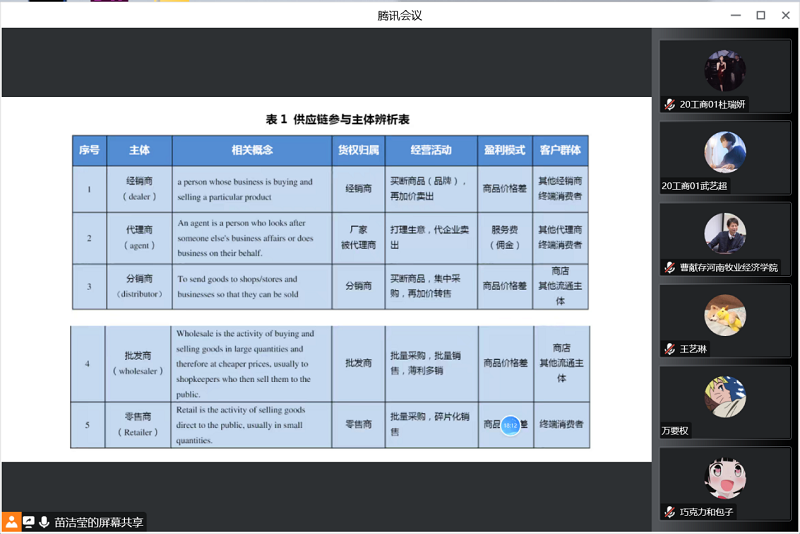Select 曹献存河南牧业经济学院 participant avatar
The height and width of the screenshot is (534, 800).
click(x=725, y=234)
